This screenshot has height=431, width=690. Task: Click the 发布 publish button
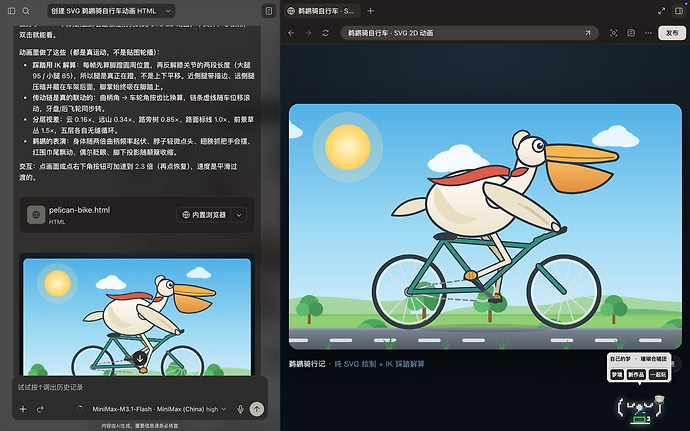point(672,33)
